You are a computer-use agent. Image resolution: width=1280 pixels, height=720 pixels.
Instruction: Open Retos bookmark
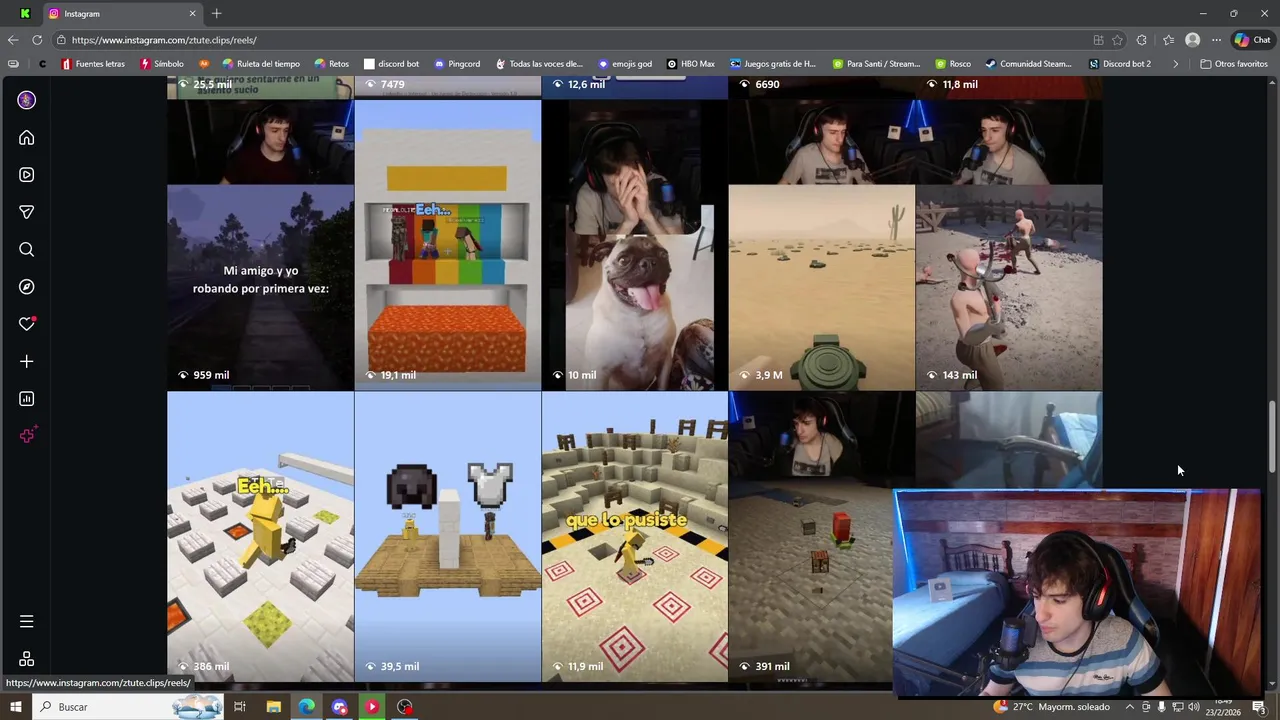tap(332, 64)
